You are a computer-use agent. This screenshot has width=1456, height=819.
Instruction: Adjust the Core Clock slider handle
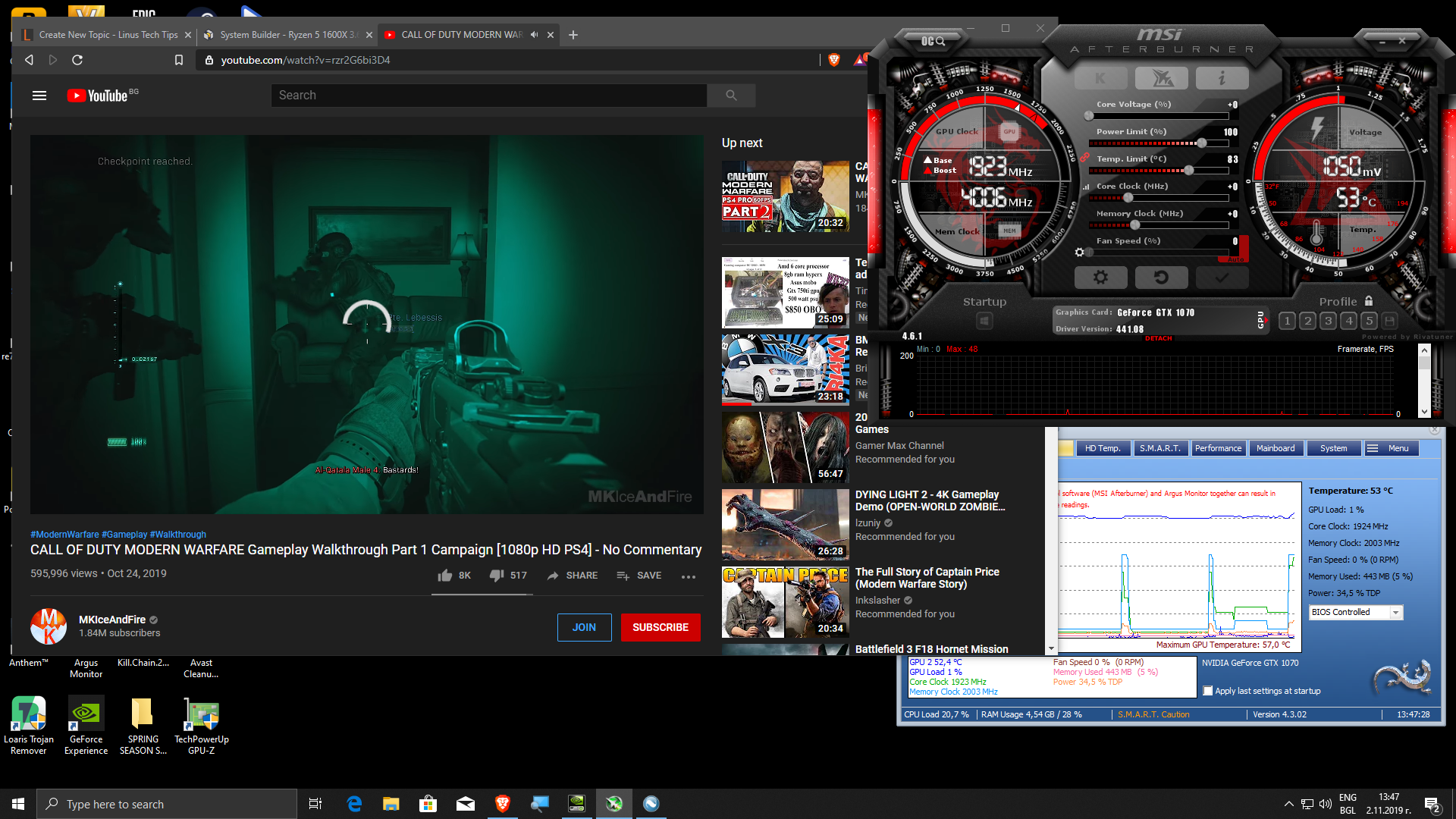pos(1128,198)
